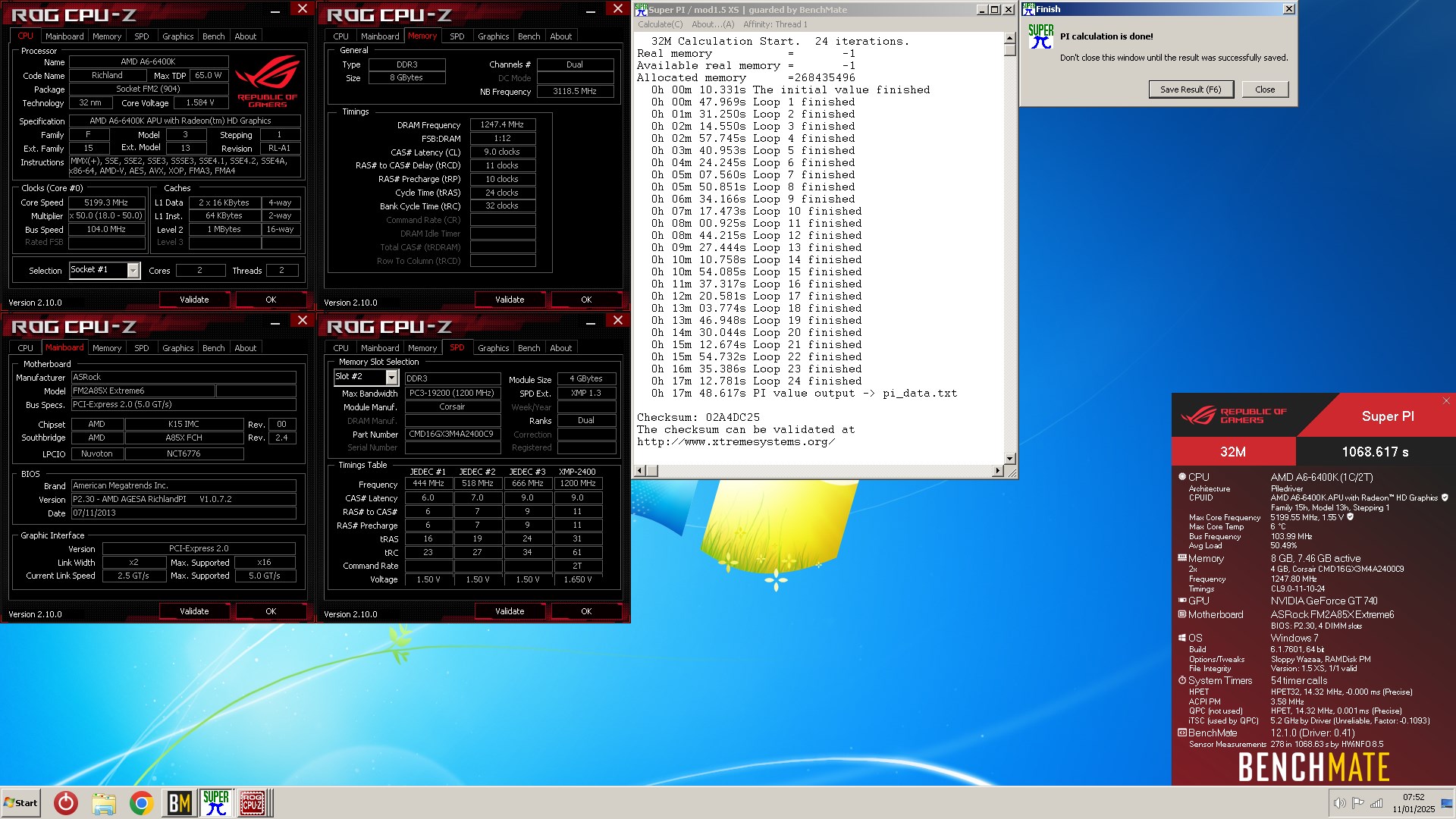Click OK in CPU-Z SPD window
The width and height of the screenshot is (1456, 819).
(x=586, y=611)
